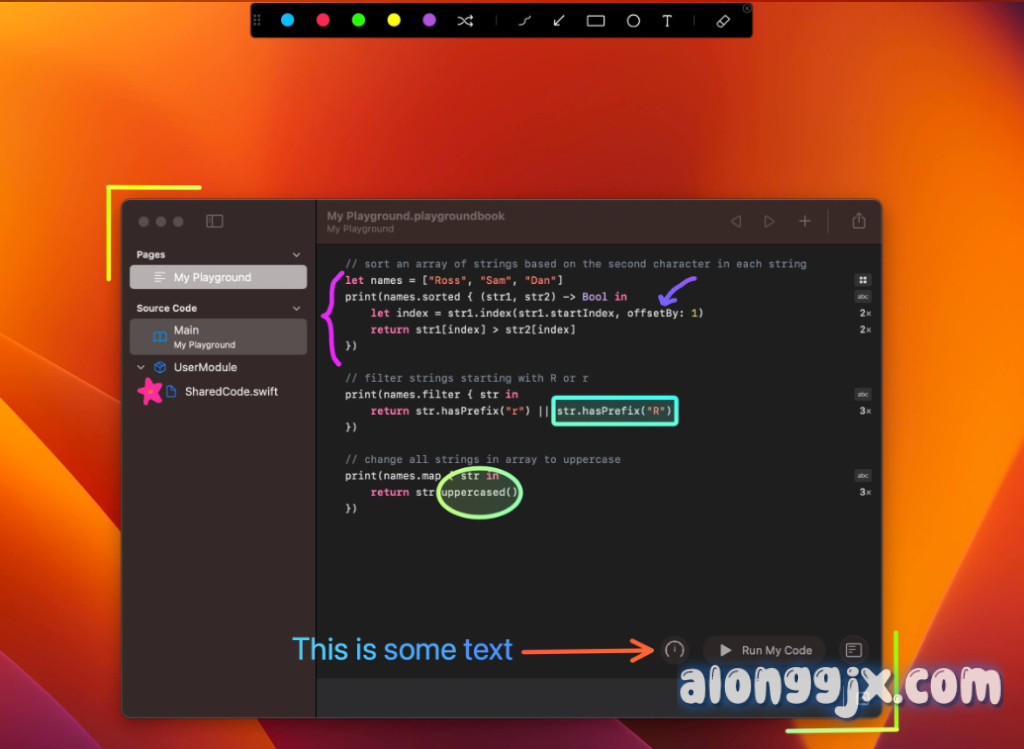Choose the circle shape tool
This screenshot has height=749, width=1024.
pos(633,20)
